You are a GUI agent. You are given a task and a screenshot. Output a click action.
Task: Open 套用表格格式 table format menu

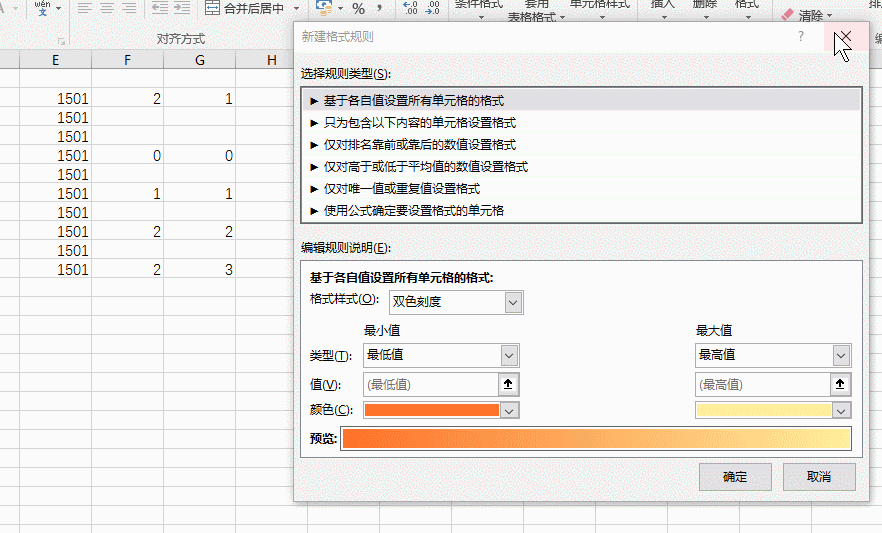click(x=536, y=11)
